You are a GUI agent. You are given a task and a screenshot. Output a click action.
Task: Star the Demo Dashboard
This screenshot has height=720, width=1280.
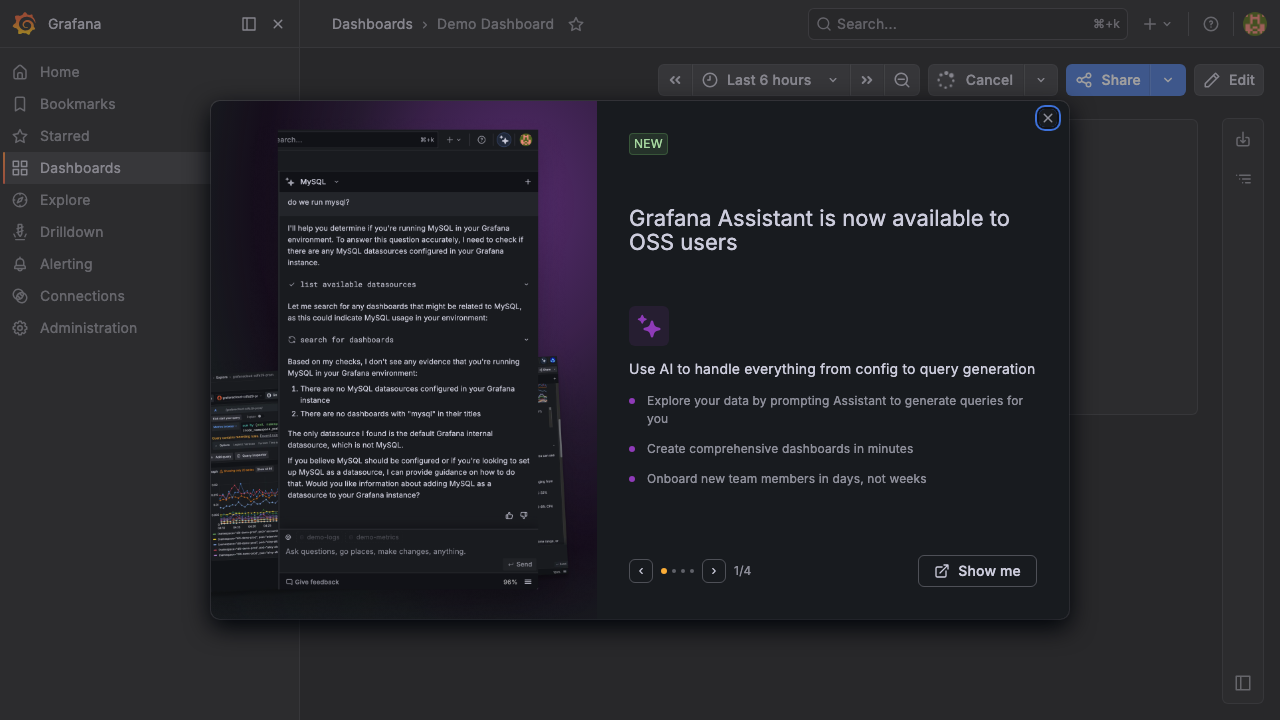click(576, 24)
